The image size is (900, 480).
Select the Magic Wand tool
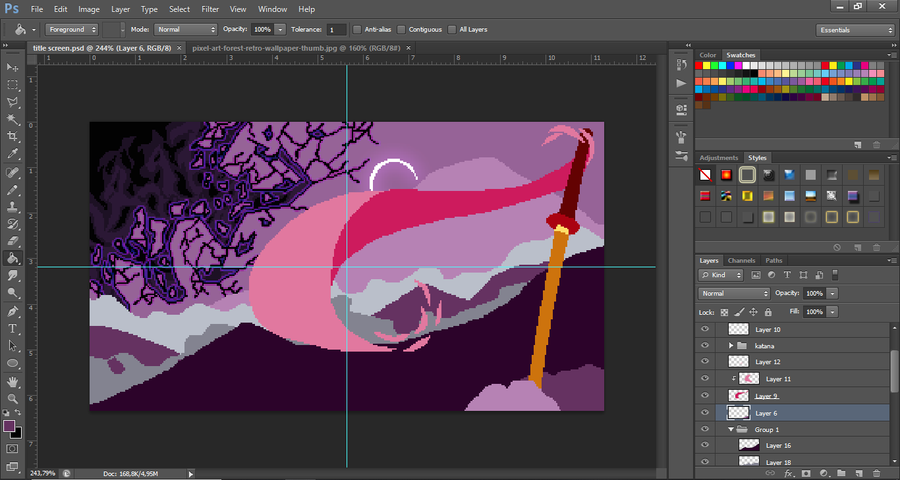[12, 119]
